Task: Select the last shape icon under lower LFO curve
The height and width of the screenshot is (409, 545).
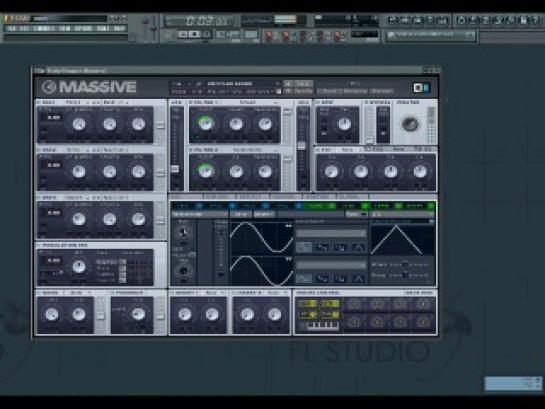Action: tap(358, 278)
